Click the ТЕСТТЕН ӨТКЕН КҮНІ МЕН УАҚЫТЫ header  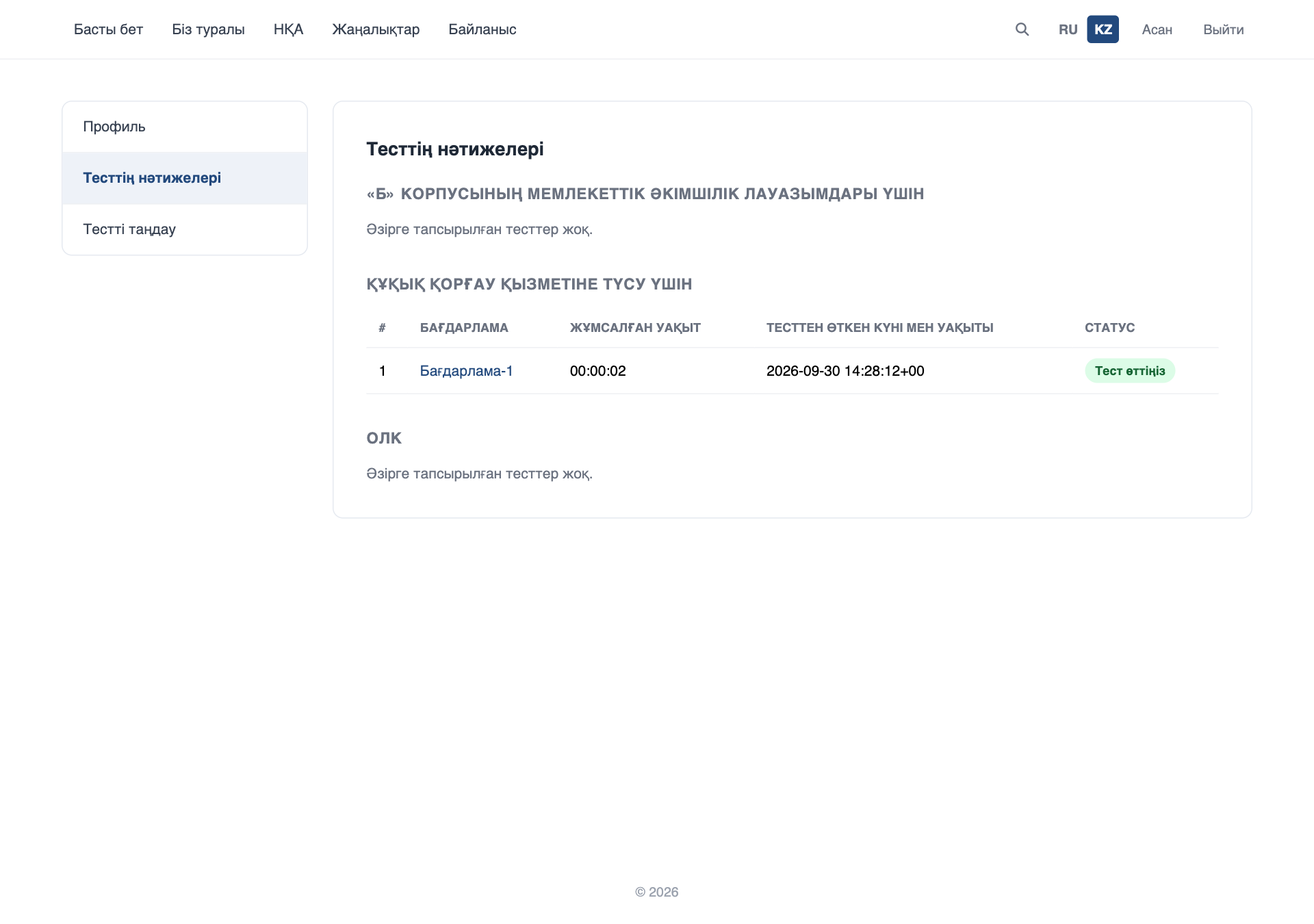tap(879, 328)
